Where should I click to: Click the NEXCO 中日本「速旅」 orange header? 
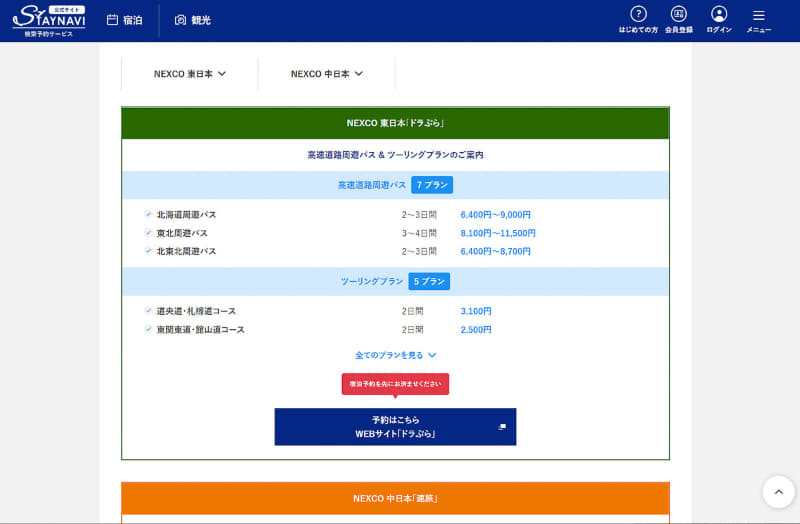[395, 498]
